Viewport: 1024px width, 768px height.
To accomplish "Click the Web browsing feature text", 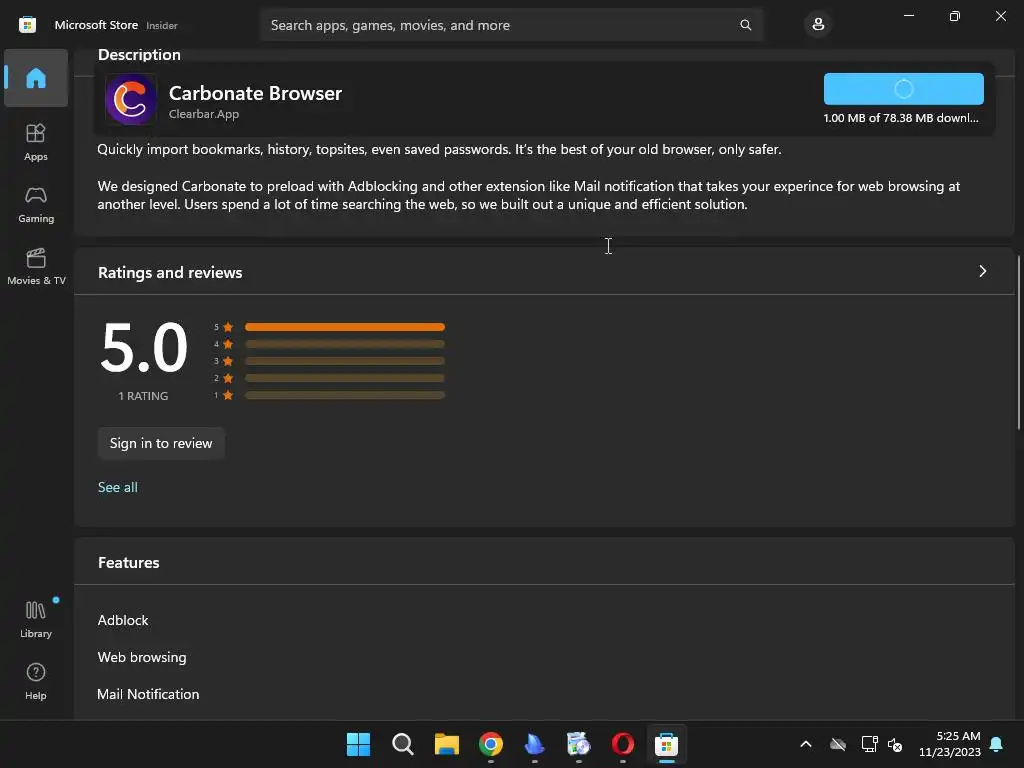I will point(142,657).
